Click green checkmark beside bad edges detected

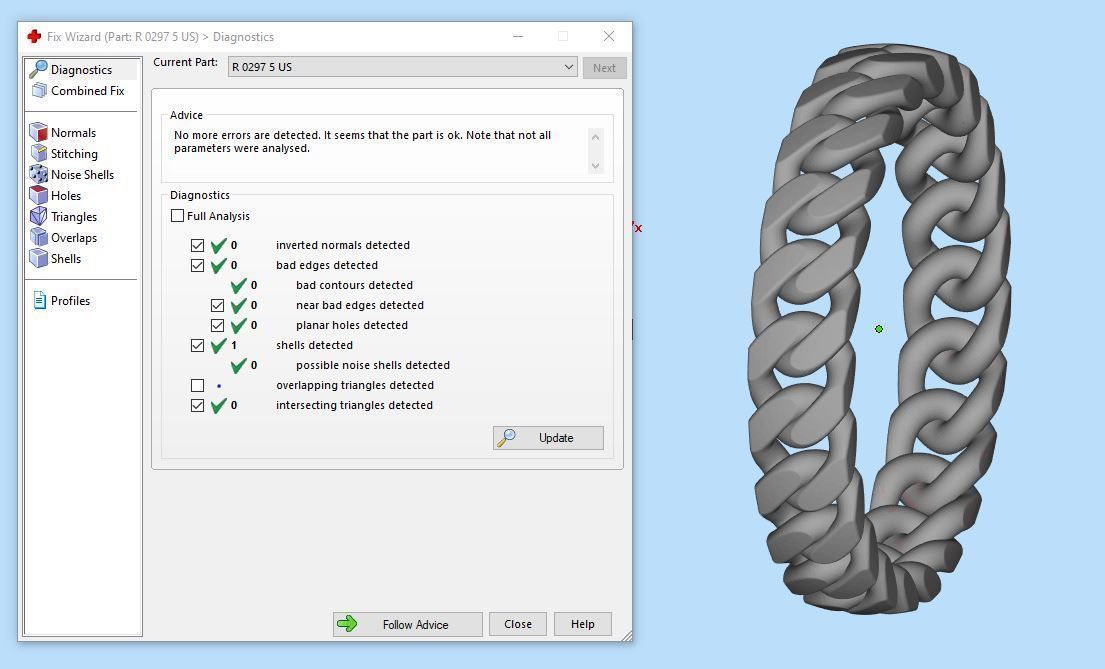[x=218, y=265]
